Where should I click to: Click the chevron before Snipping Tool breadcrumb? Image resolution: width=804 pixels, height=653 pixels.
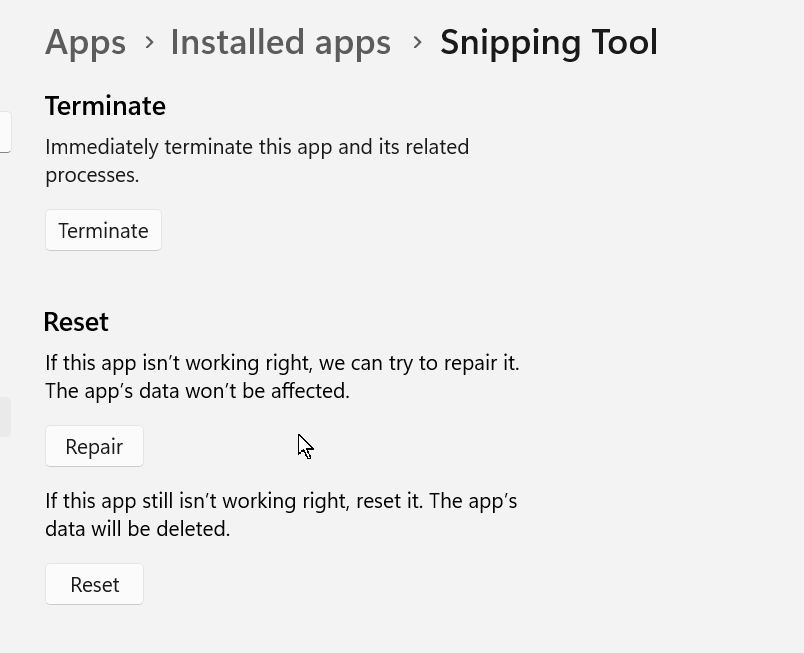point(417,42)
